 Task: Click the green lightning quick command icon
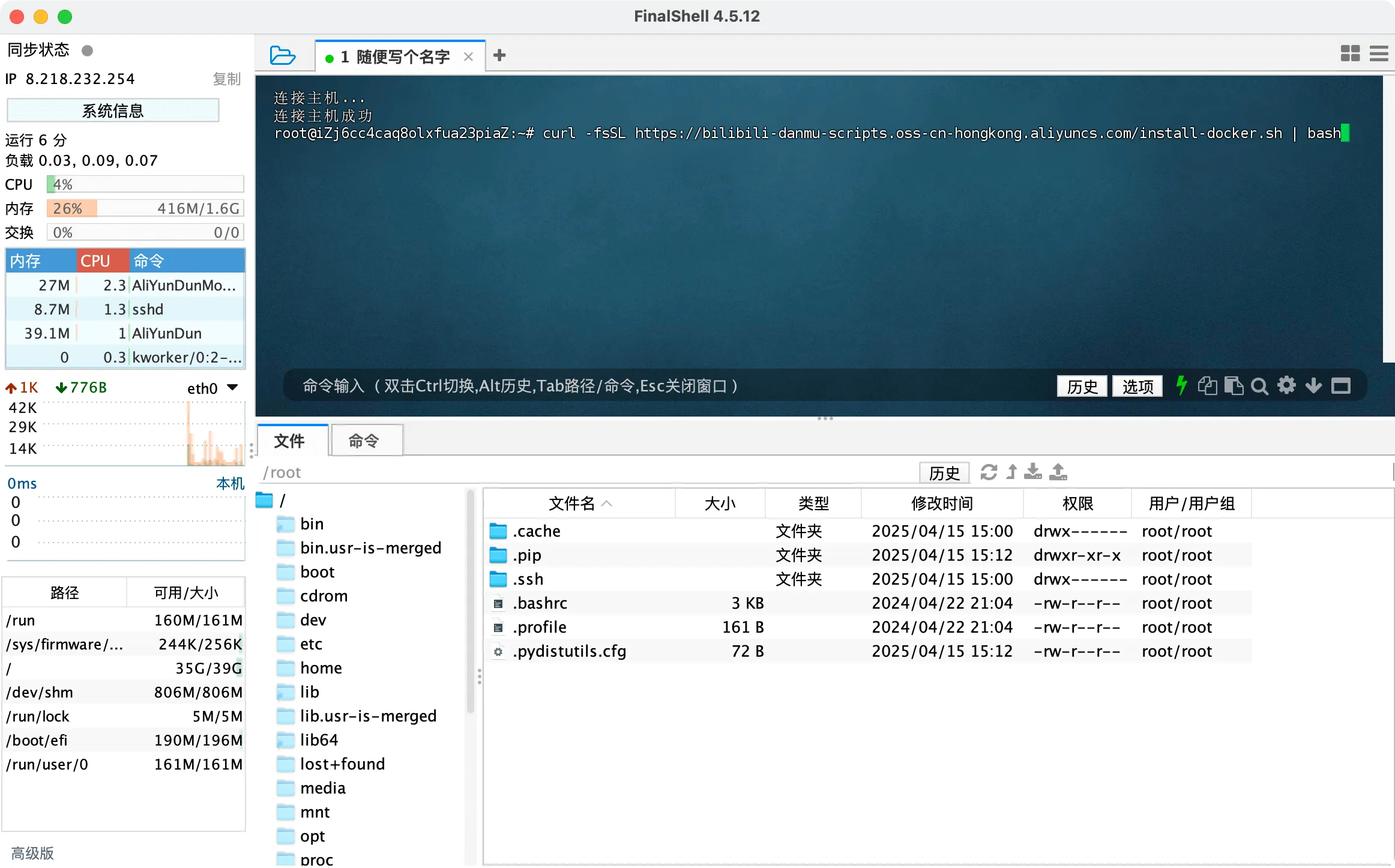[1181, 385]
